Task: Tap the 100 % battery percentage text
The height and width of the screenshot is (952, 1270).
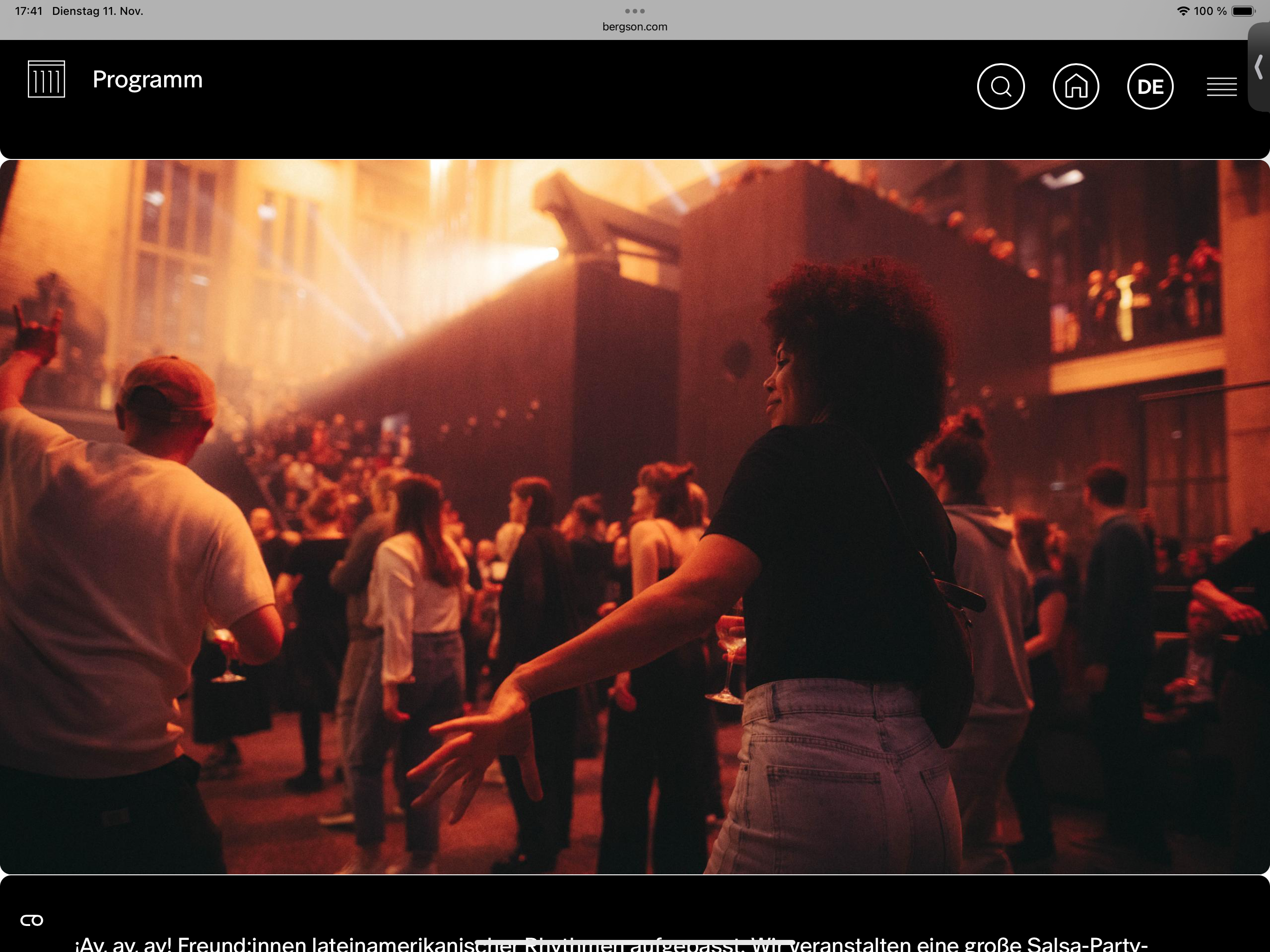Action: (1210, 11)
